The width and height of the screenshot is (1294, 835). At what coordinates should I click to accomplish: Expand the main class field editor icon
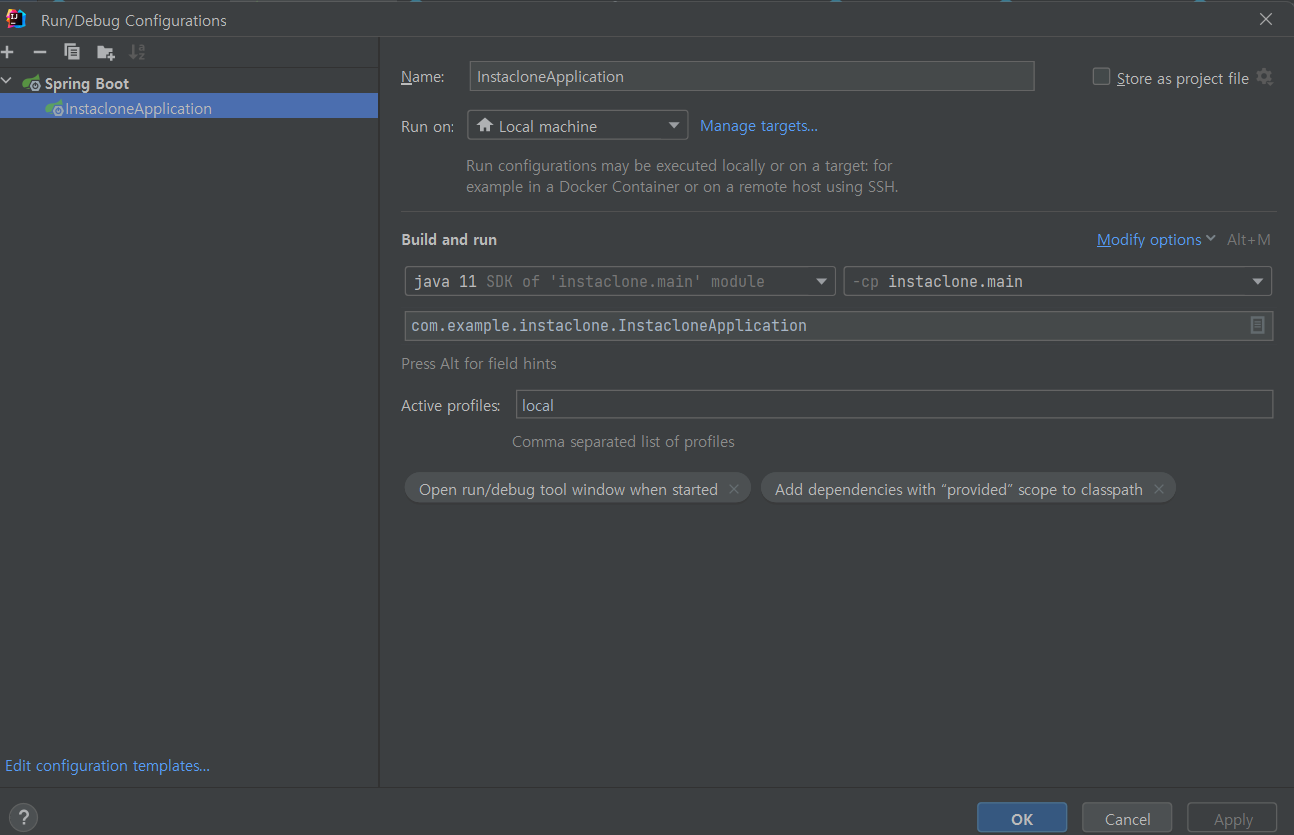coord(1258,325)
